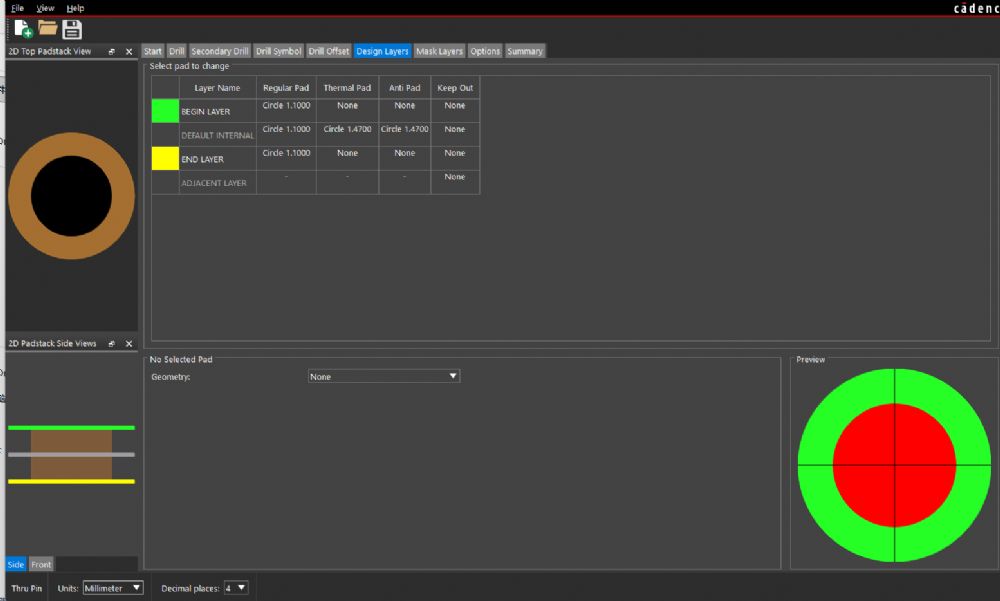Expand the Units Millimeter dropdown
Image resolution: width=1000 pixels, height=601 pixels.
[113, 588]
